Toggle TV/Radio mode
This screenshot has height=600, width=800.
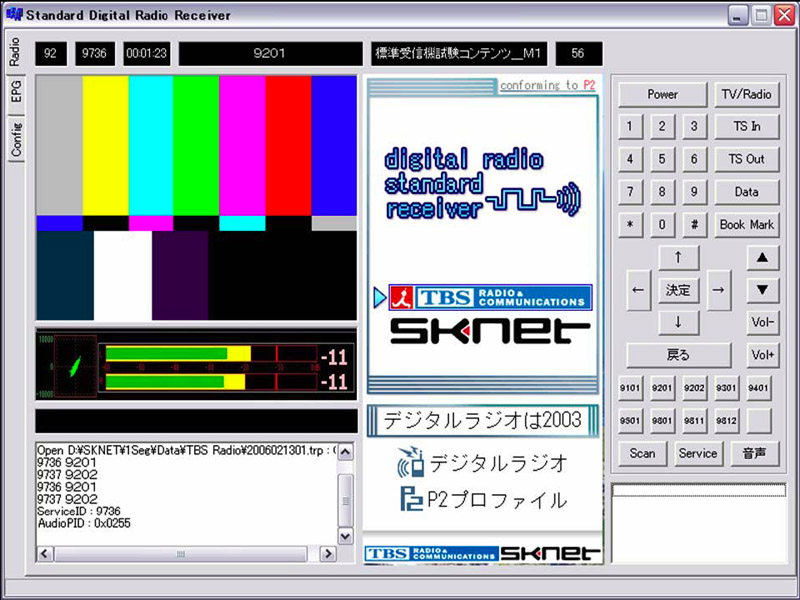(746, 94)
